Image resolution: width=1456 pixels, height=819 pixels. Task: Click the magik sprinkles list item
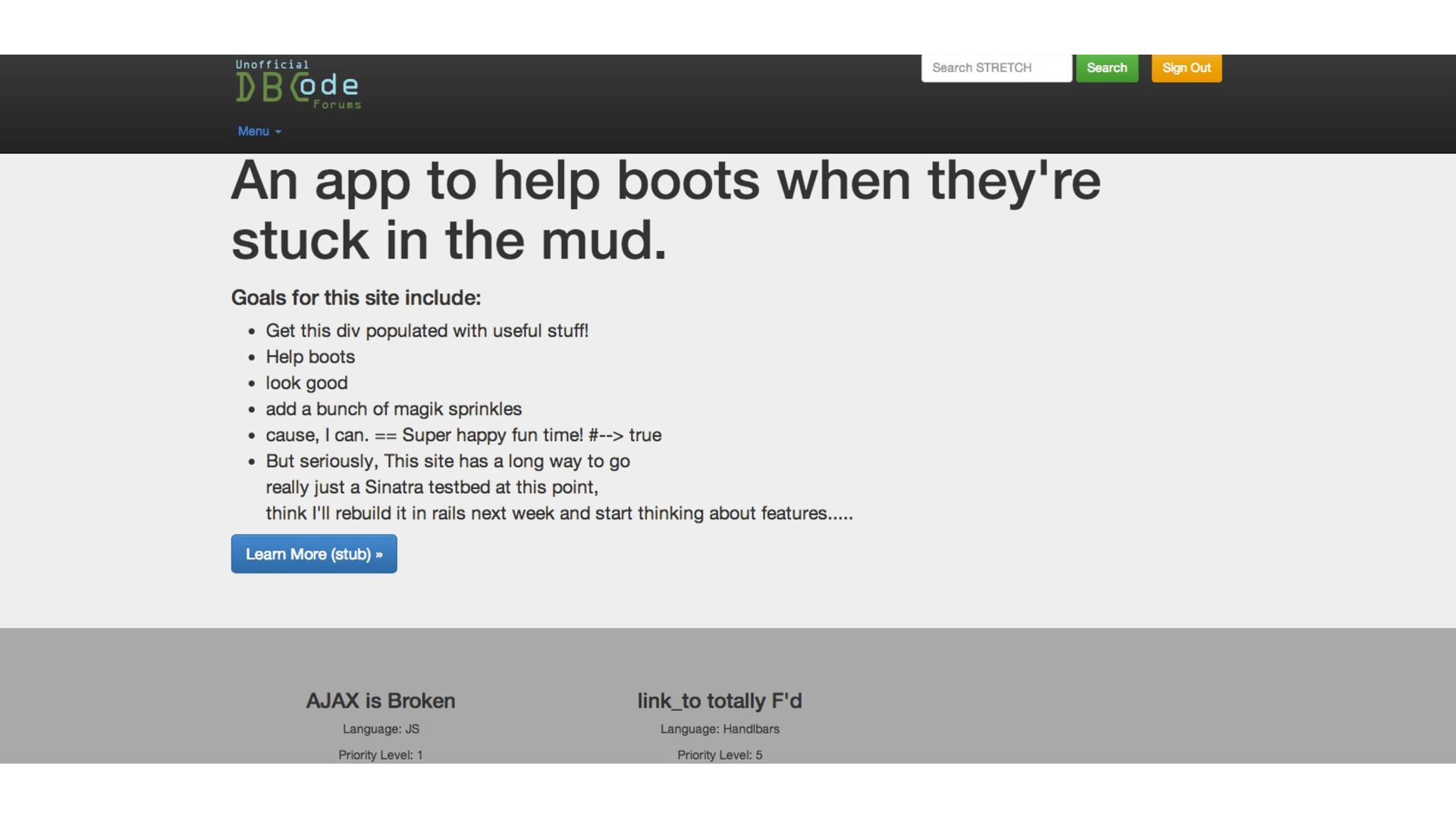394,409
